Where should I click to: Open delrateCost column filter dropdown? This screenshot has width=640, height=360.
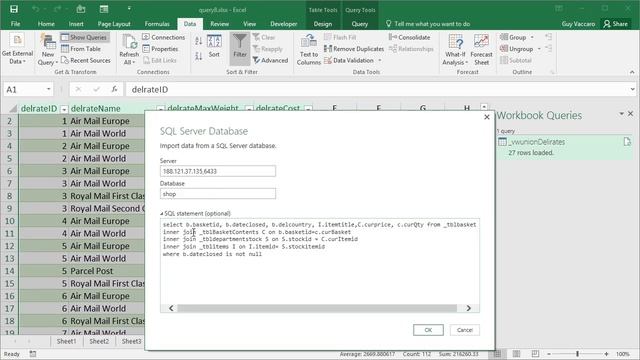pos(309,109)
